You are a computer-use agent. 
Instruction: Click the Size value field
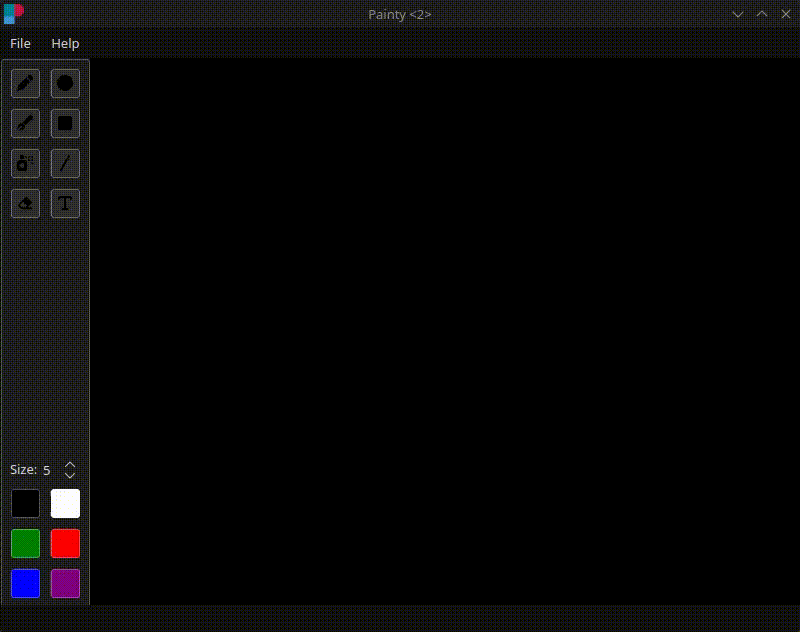[x=46, y=469]
